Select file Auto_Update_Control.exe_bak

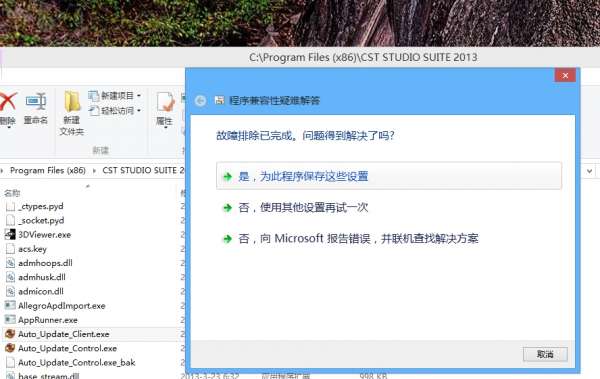coord(77,362)
